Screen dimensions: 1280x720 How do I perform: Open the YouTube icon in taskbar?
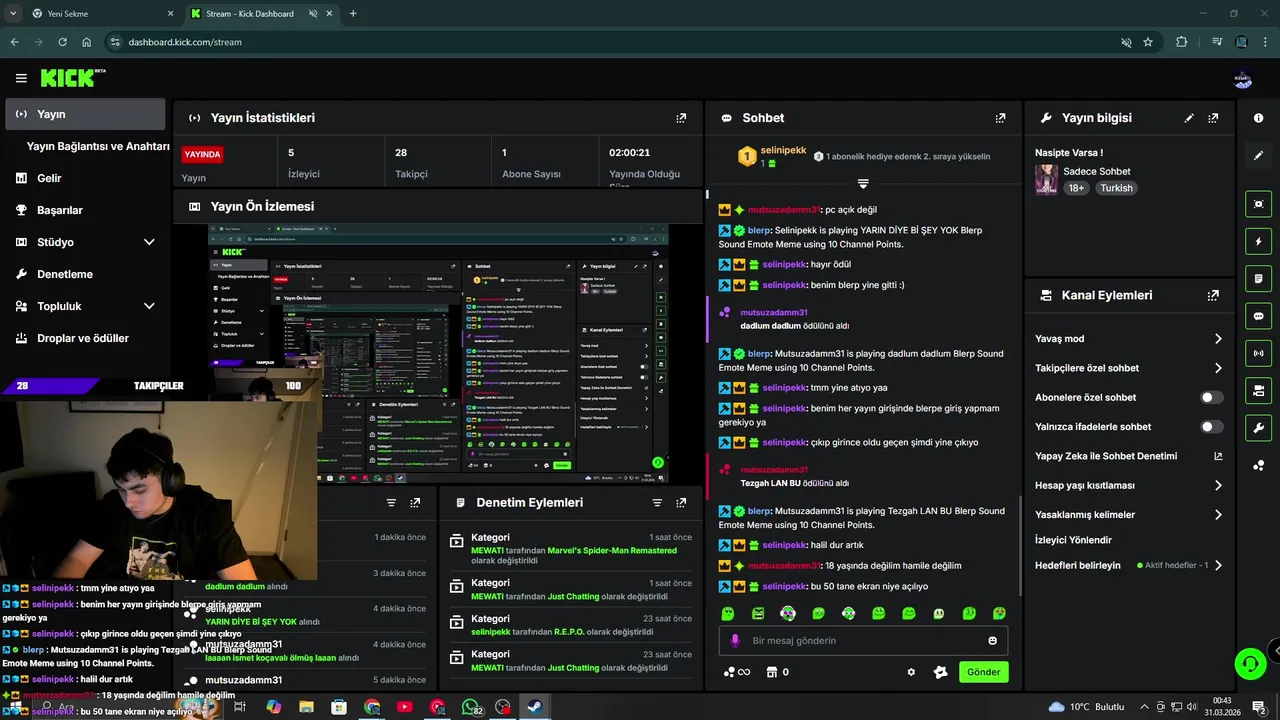(x=404, y=707)
